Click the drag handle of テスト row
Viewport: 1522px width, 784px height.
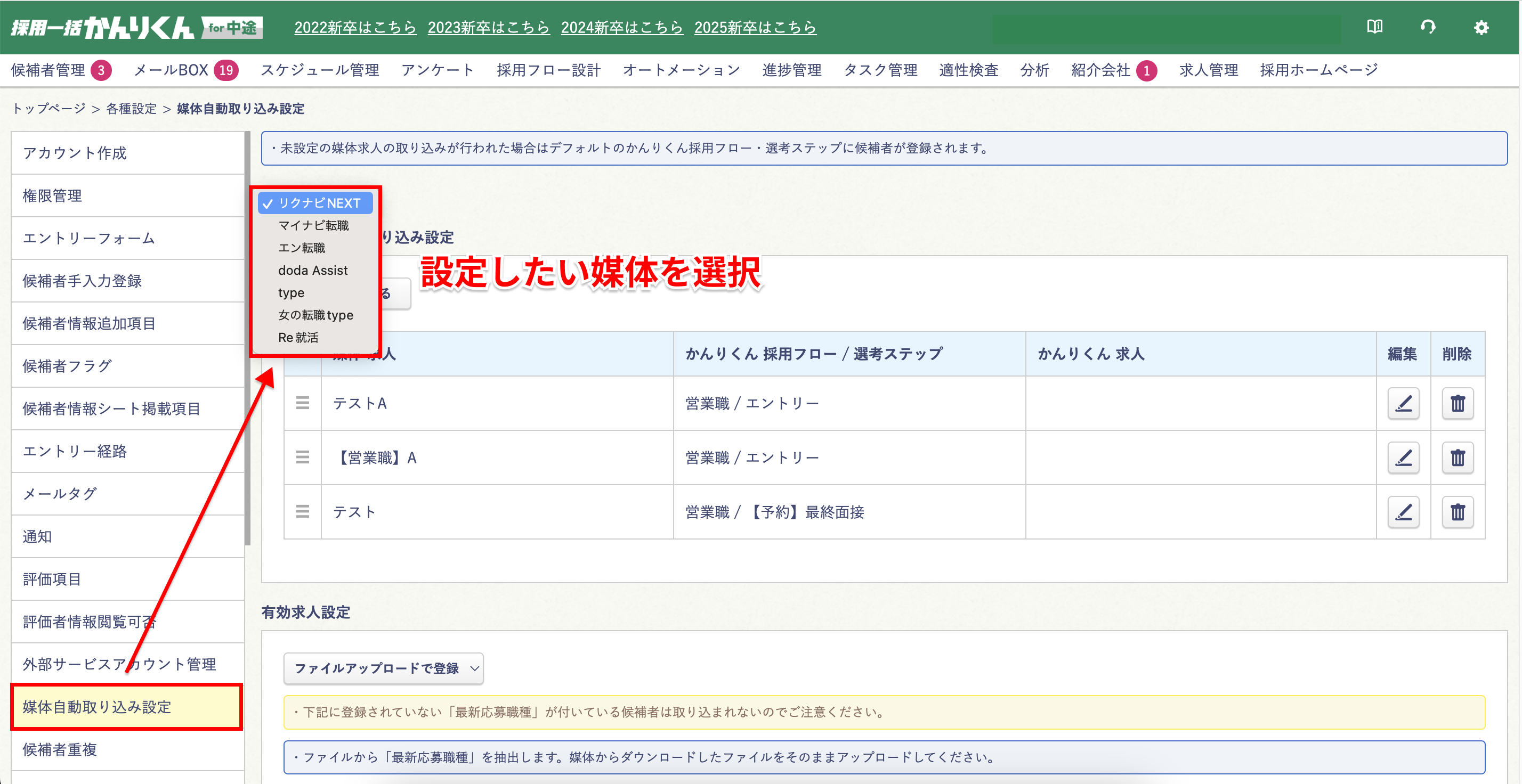[x=303, y=511]
